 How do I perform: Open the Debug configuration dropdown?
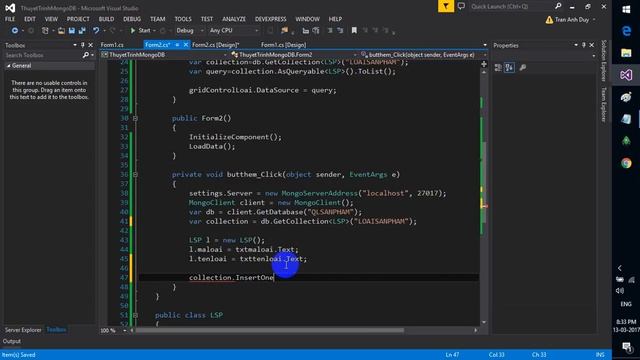(x=190, y=31)
